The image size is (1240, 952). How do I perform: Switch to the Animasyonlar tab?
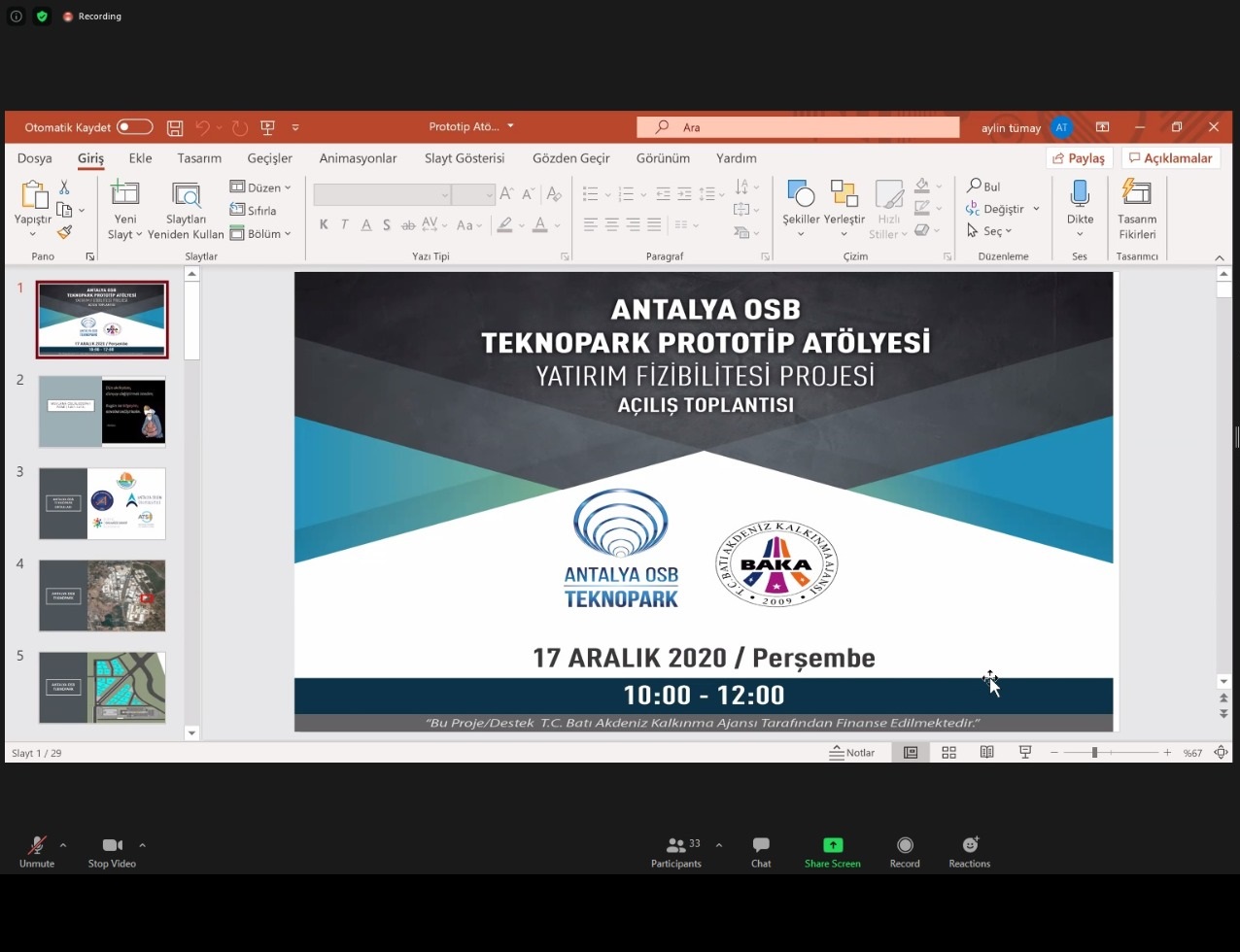coord(358,158)
